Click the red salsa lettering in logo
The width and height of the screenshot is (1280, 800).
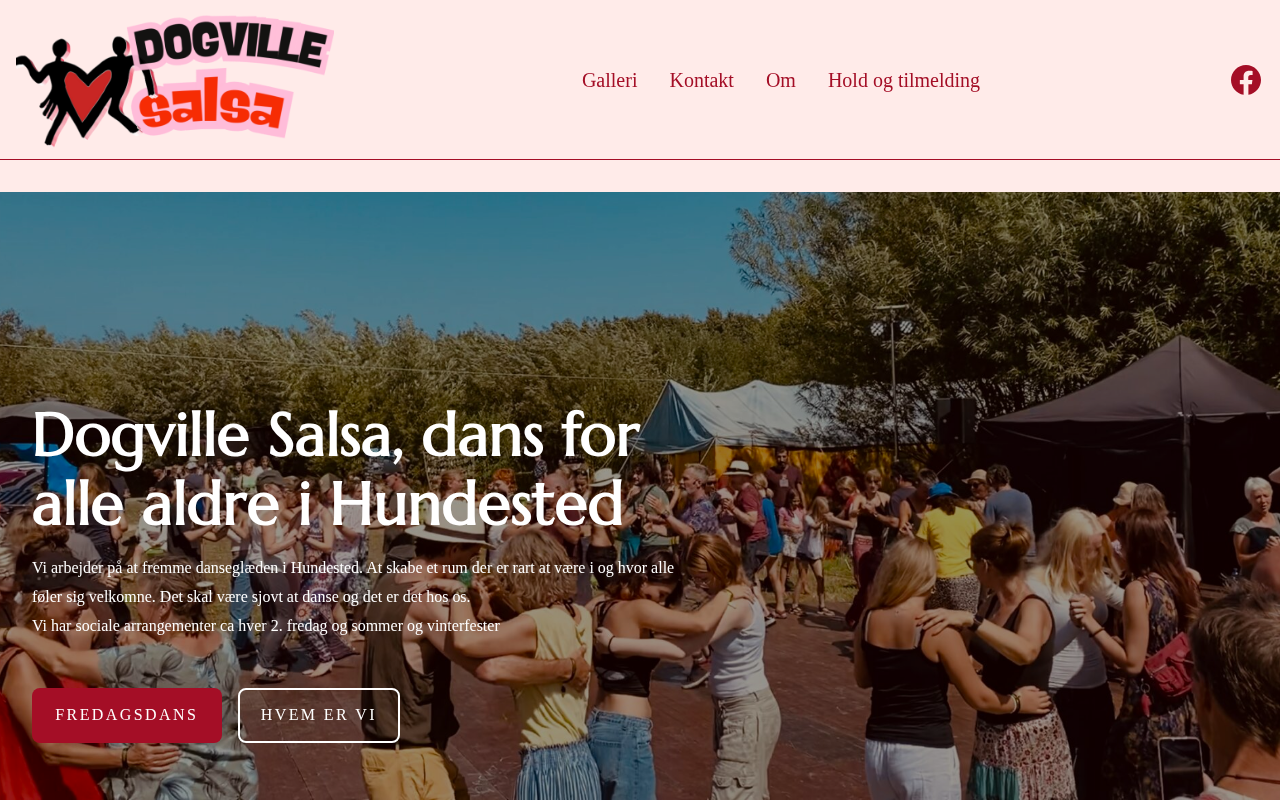(x=213, y=105)
